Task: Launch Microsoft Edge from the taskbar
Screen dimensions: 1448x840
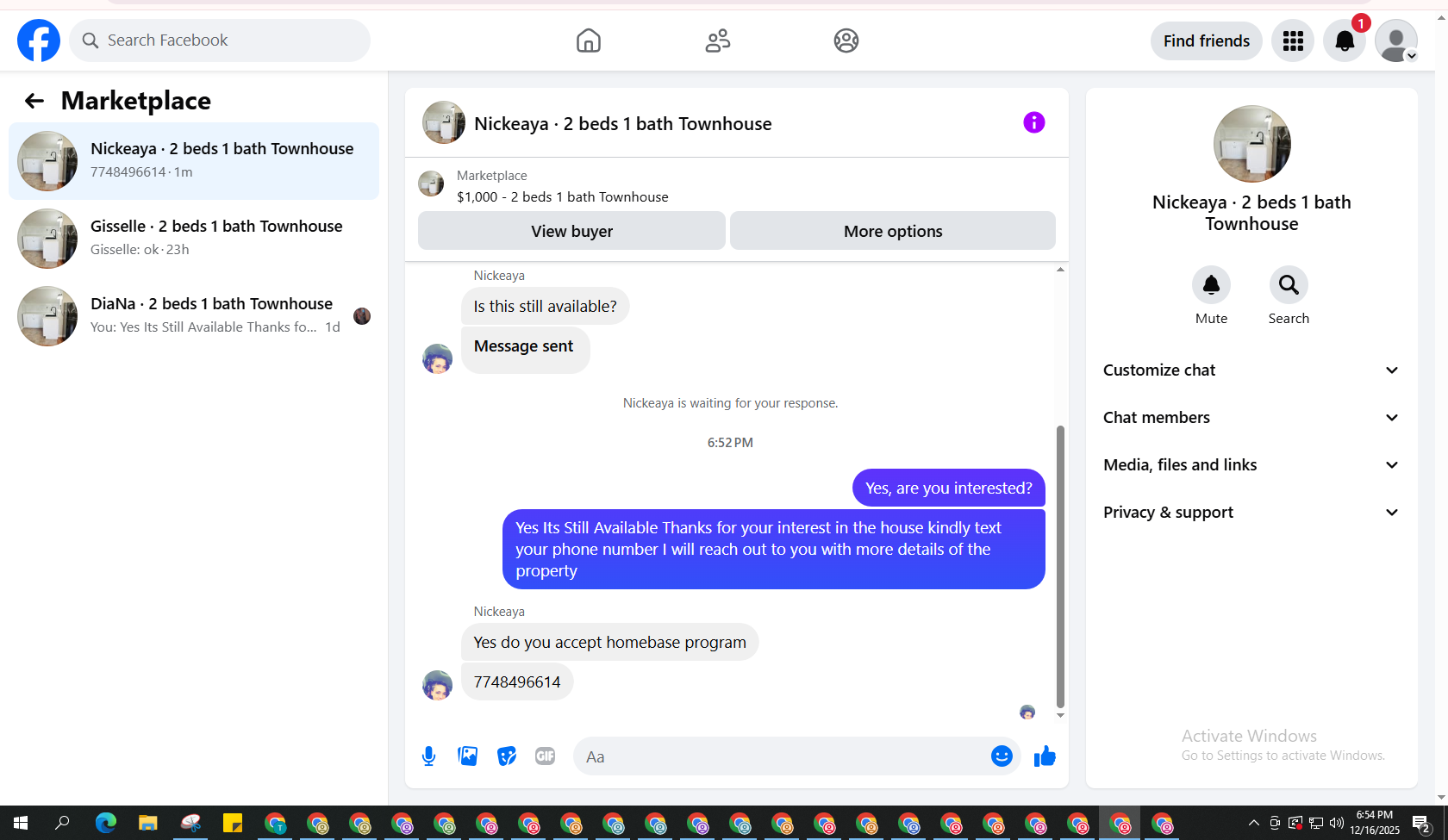Action: pyautogui.click(x=105, y=823)
